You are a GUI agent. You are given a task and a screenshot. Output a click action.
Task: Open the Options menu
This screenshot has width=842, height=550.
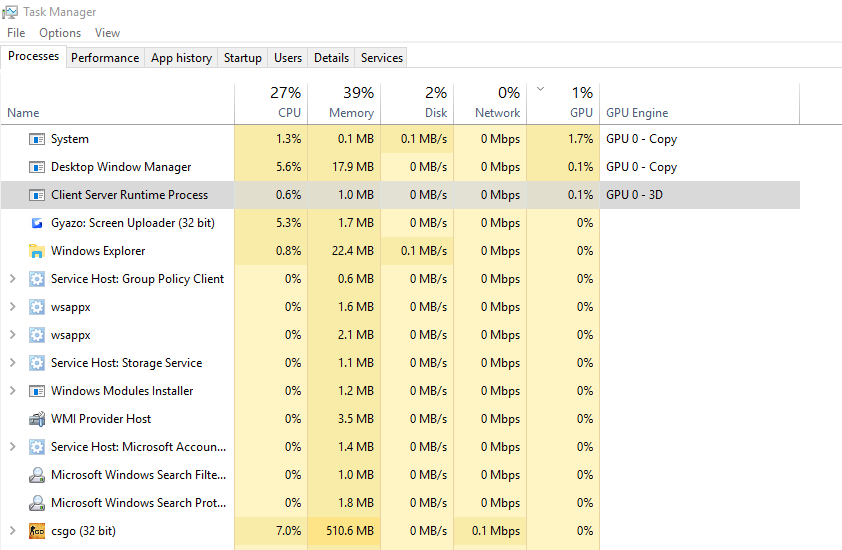[60, 33]
